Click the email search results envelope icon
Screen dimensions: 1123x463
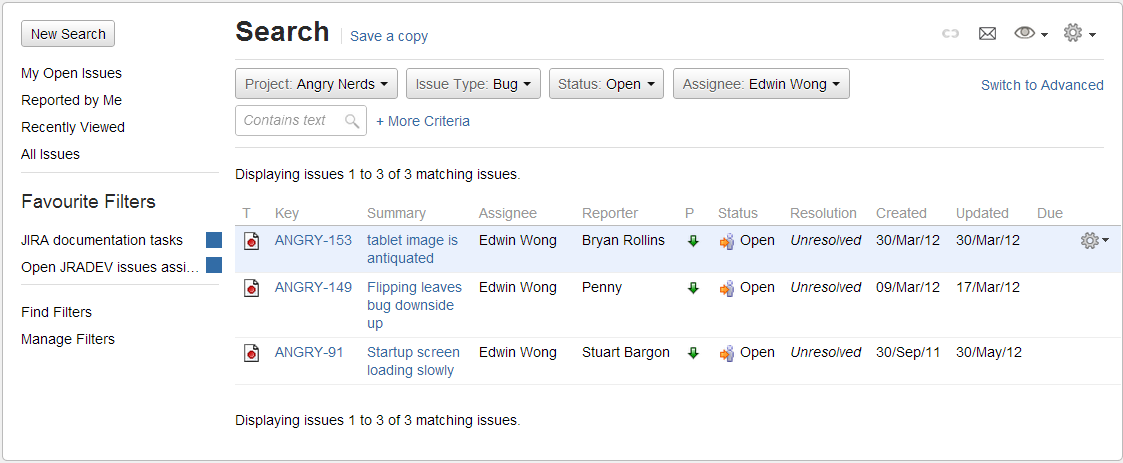pos(987,34)
